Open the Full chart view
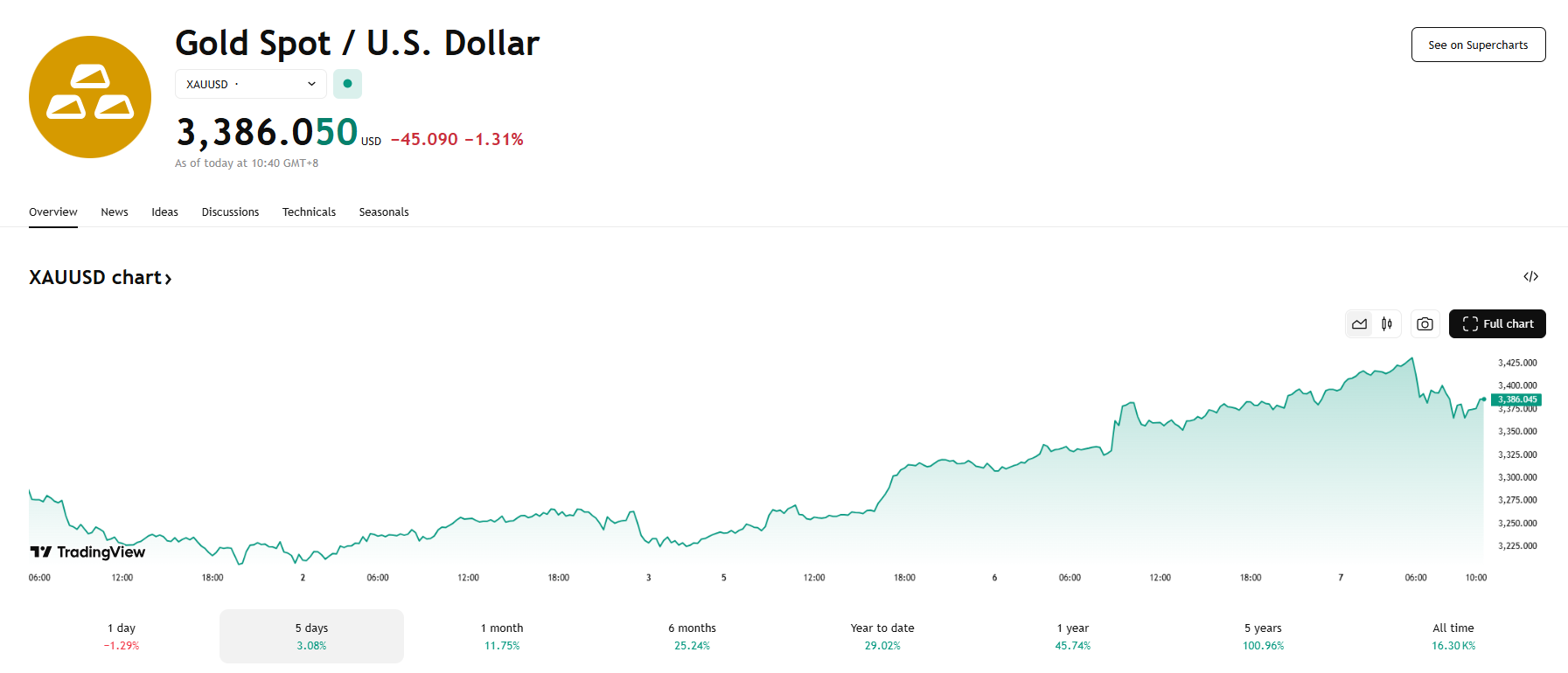Screen dimensions: 1568x673 click(1497, 324)
